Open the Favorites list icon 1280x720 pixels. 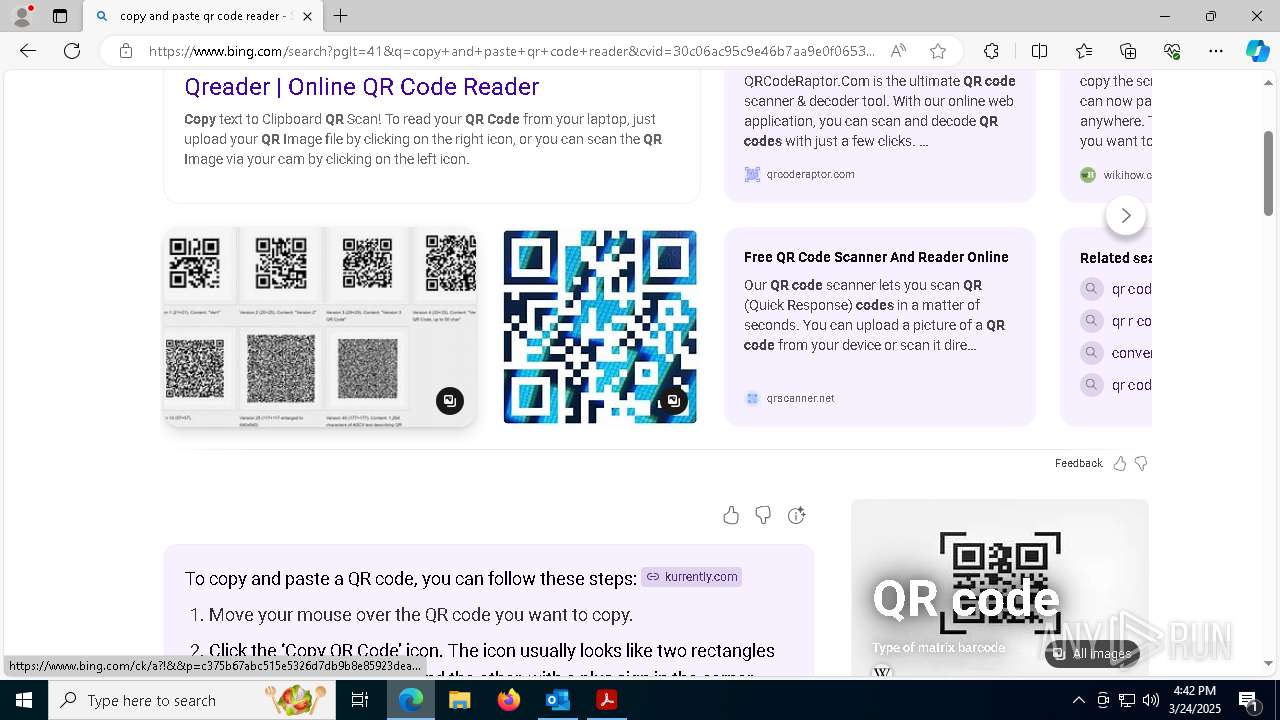pyautogui.click(x=1084, y=51)
